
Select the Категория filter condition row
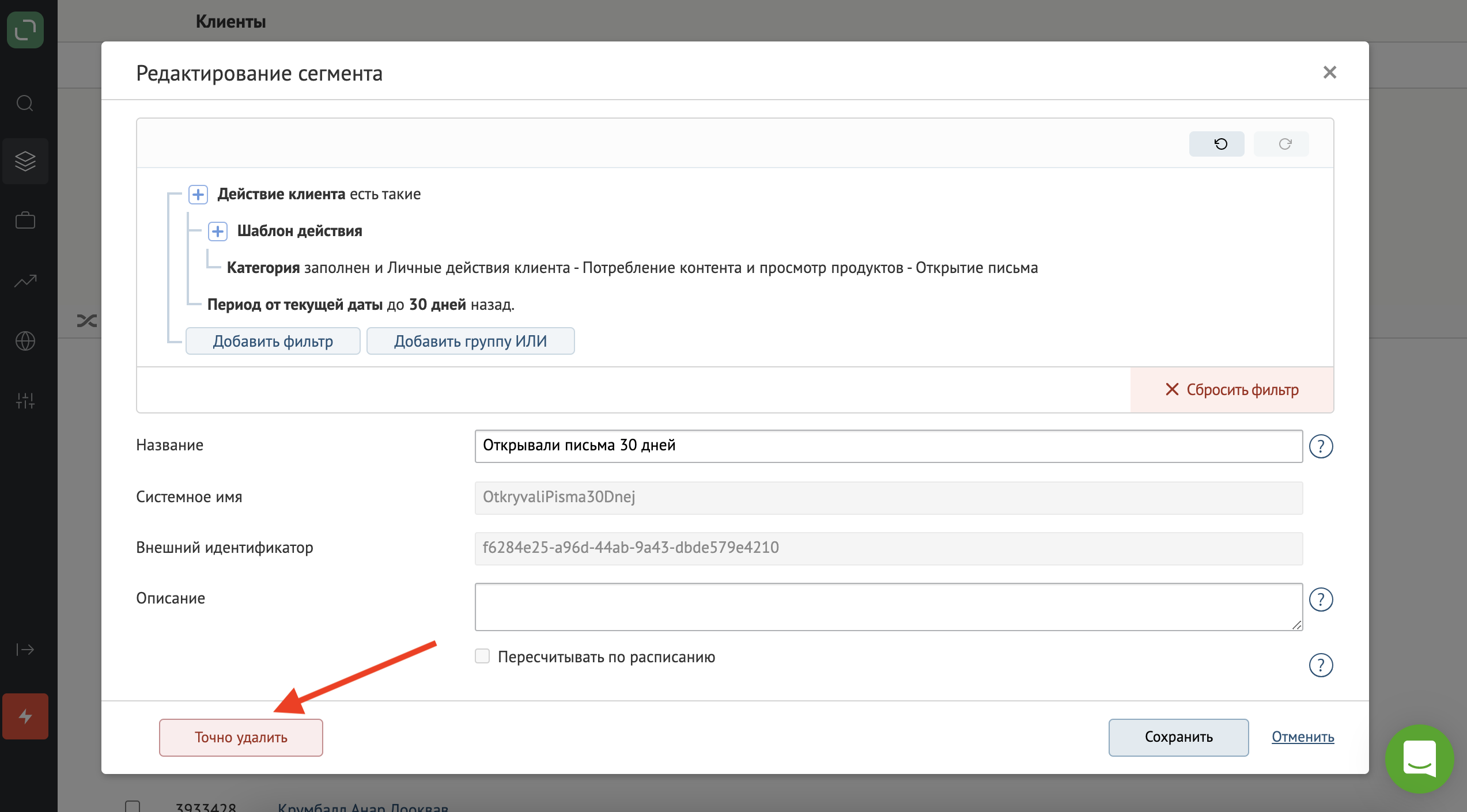pos(632,268)
